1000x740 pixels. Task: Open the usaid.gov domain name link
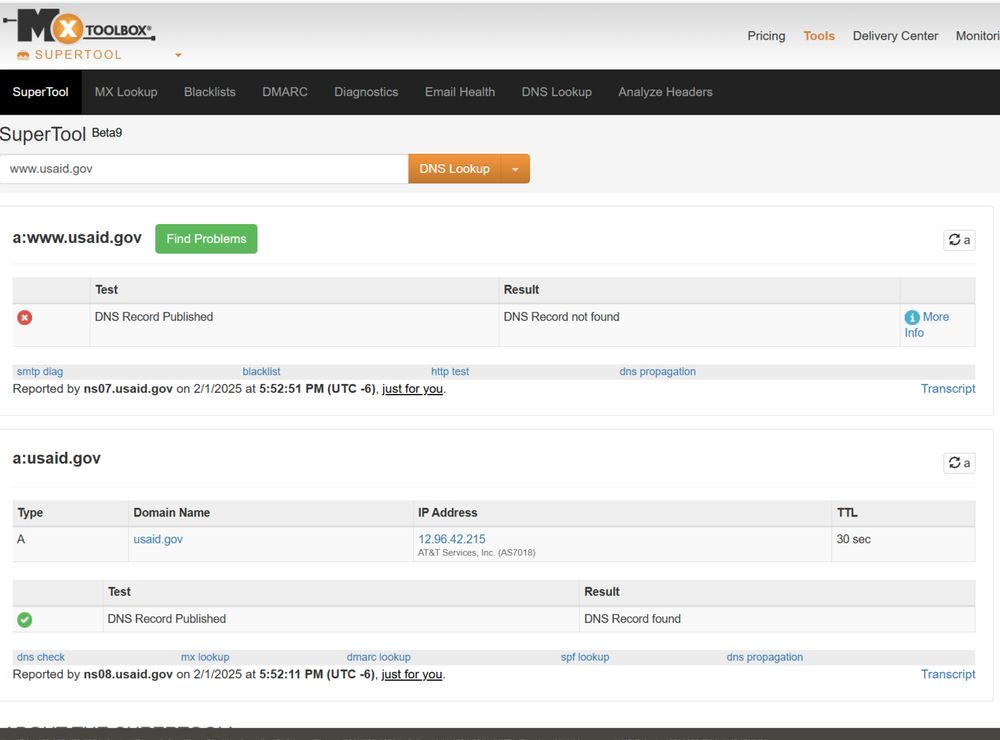158,539
